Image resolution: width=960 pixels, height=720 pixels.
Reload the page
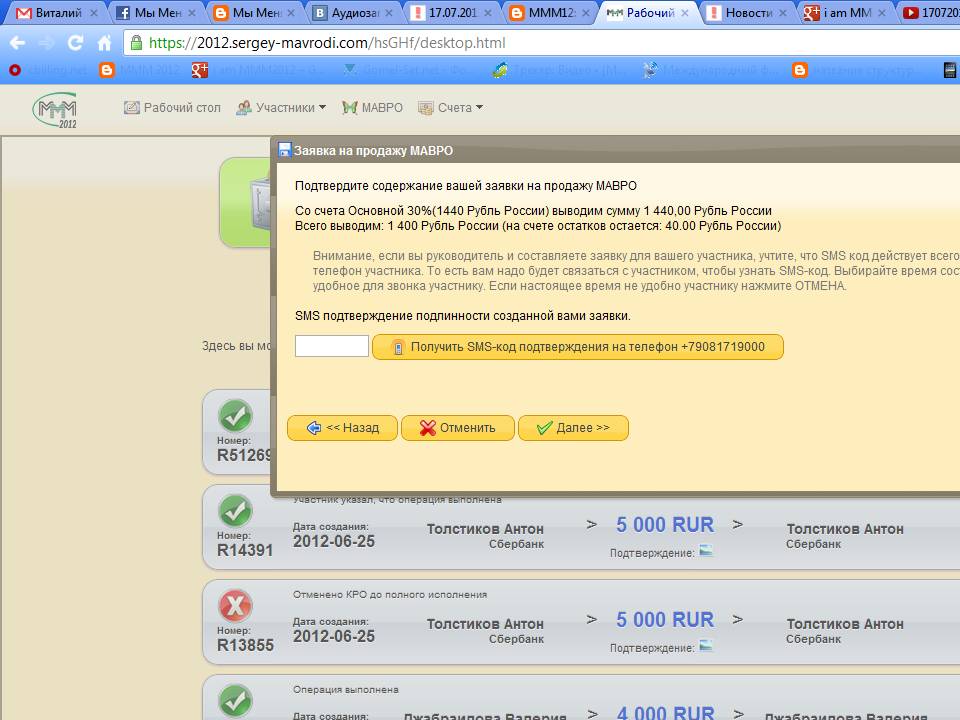pos(75,43)
